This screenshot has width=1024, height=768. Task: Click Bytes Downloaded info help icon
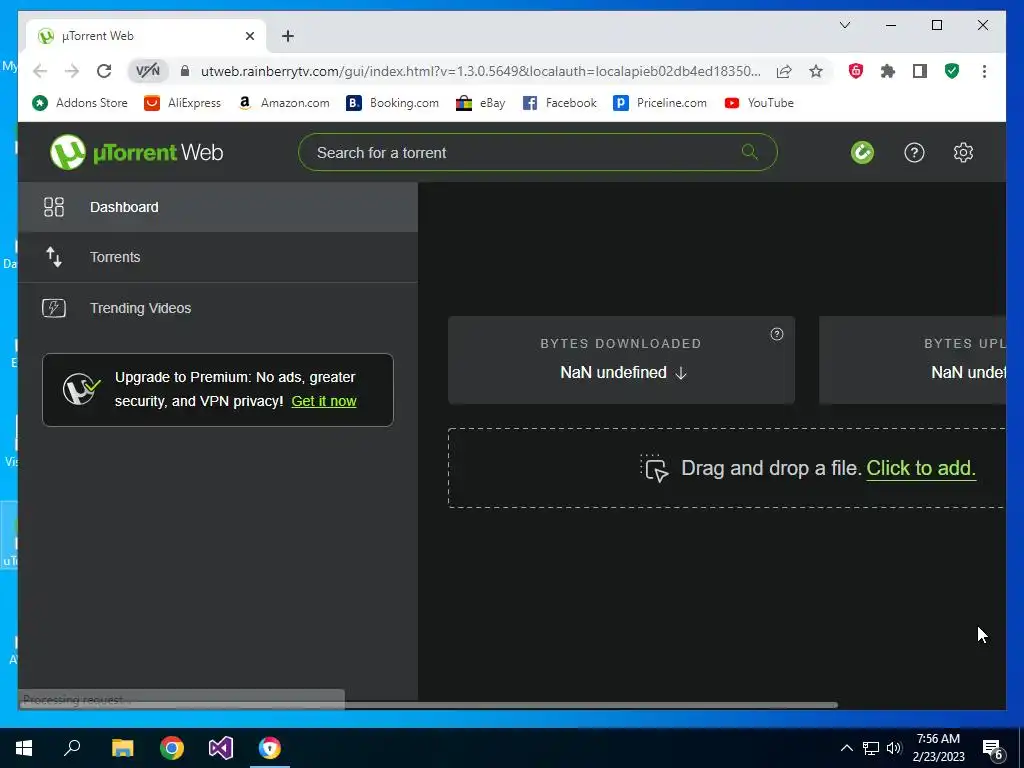(x=776, y=334)
